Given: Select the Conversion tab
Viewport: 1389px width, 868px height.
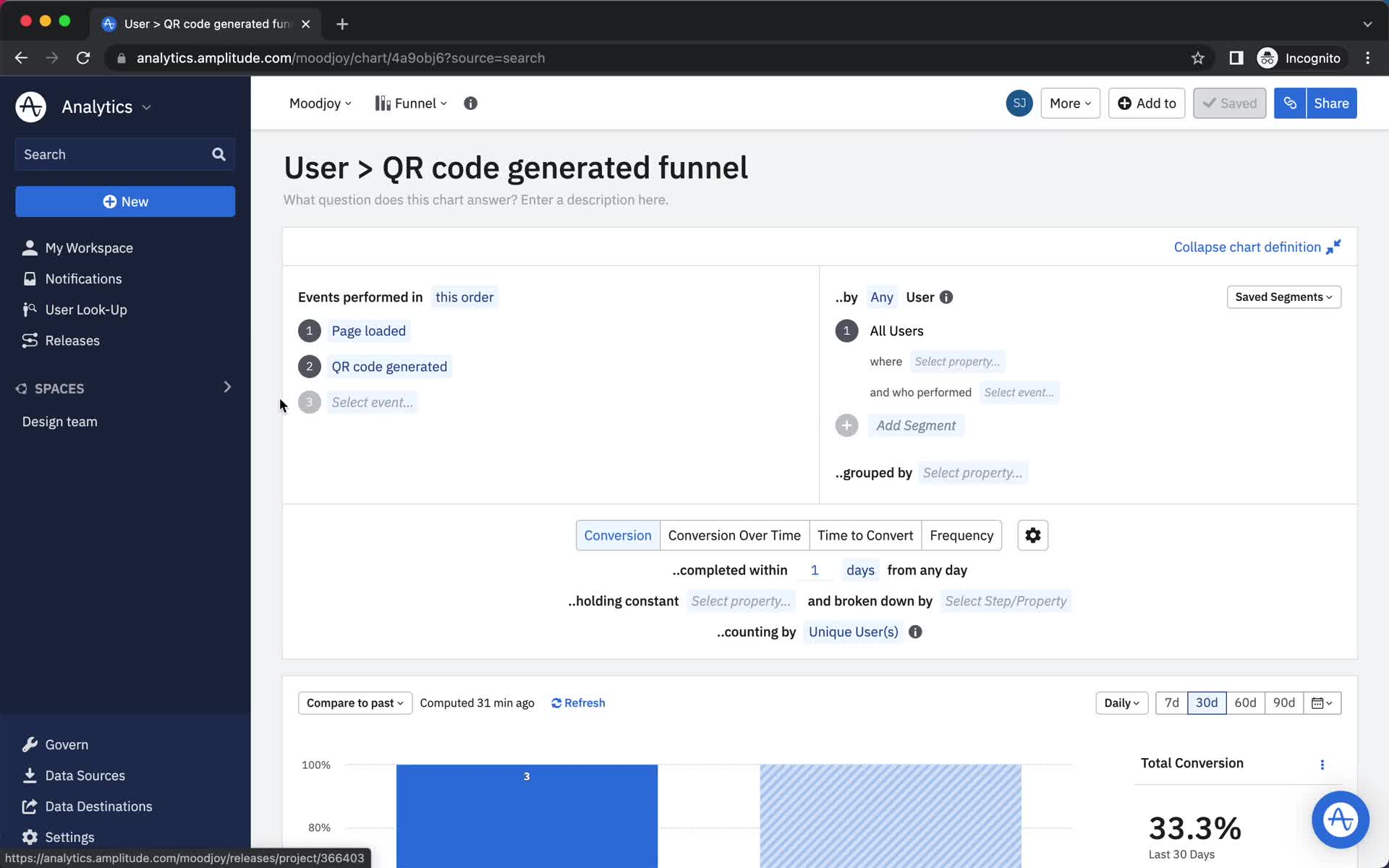Looking at the screenshot, I should click(617, 534).
